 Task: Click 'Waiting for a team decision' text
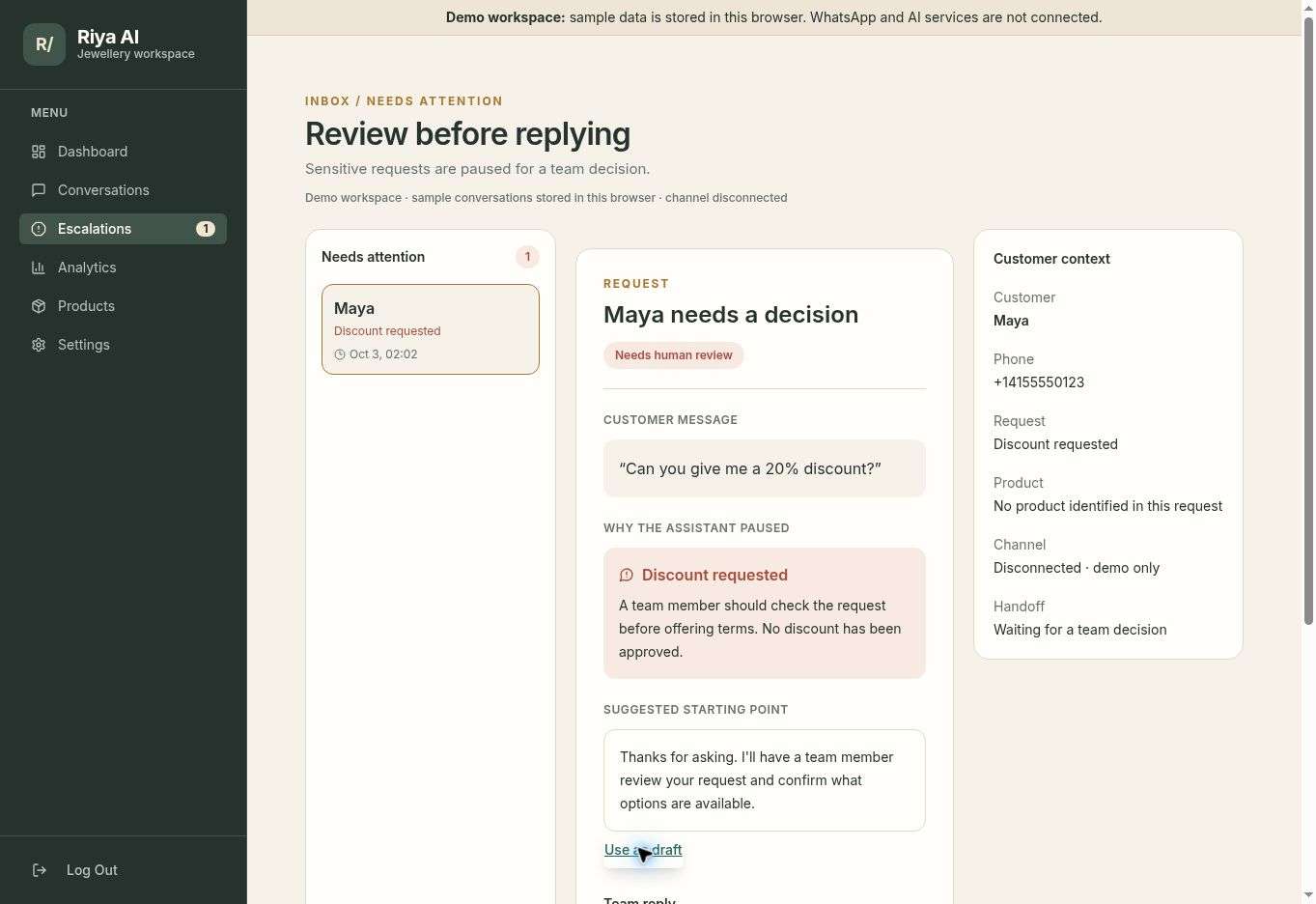click(1079, 630)
